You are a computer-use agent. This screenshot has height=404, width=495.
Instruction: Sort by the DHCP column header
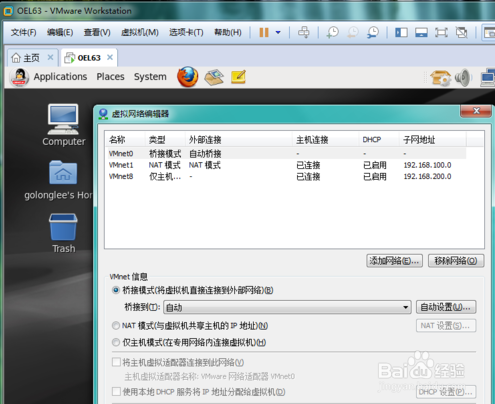(379, 140)
